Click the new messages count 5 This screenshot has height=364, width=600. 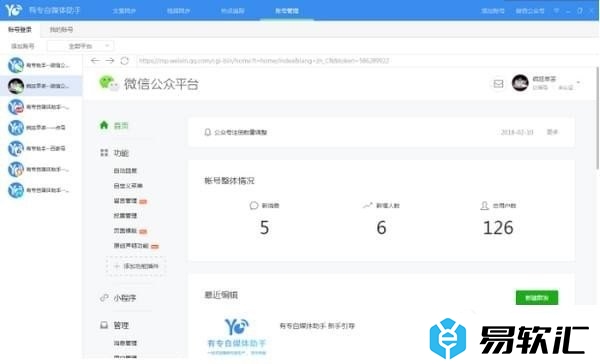tap(264, 228)
